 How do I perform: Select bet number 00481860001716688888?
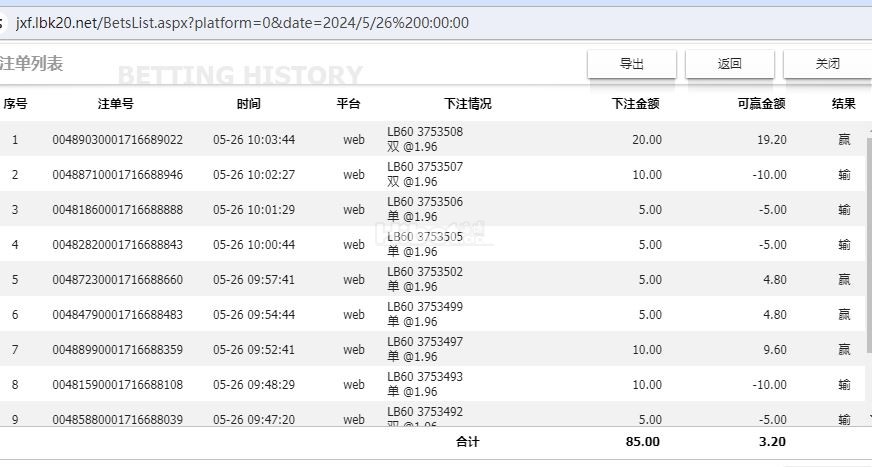pos(117,210)
